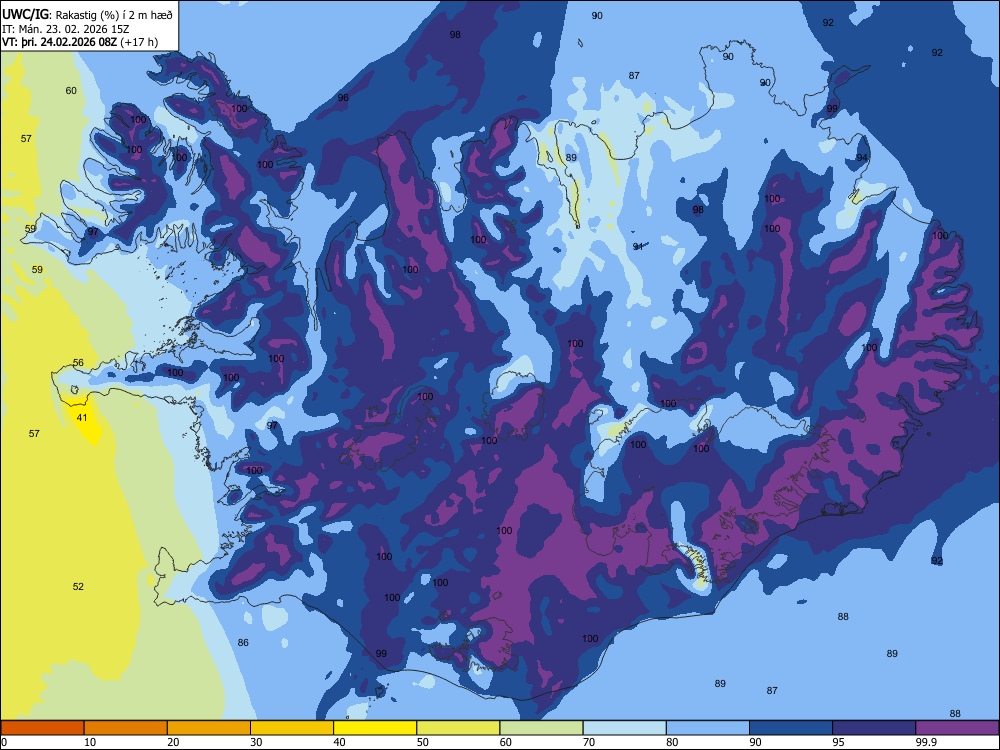Image resolution: width=1000 pixels, height=750 pixels.
Task: Click the dark orange 0–10 legend swatch
Action: pos(43,728)
